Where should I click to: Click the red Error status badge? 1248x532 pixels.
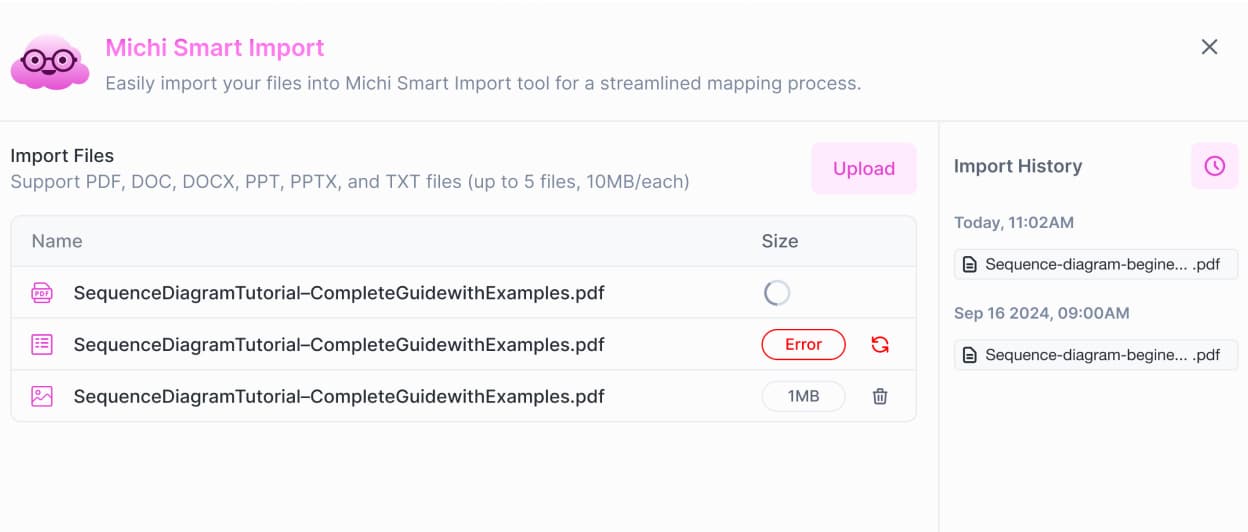pyautogui.click(x=803, y=345)
